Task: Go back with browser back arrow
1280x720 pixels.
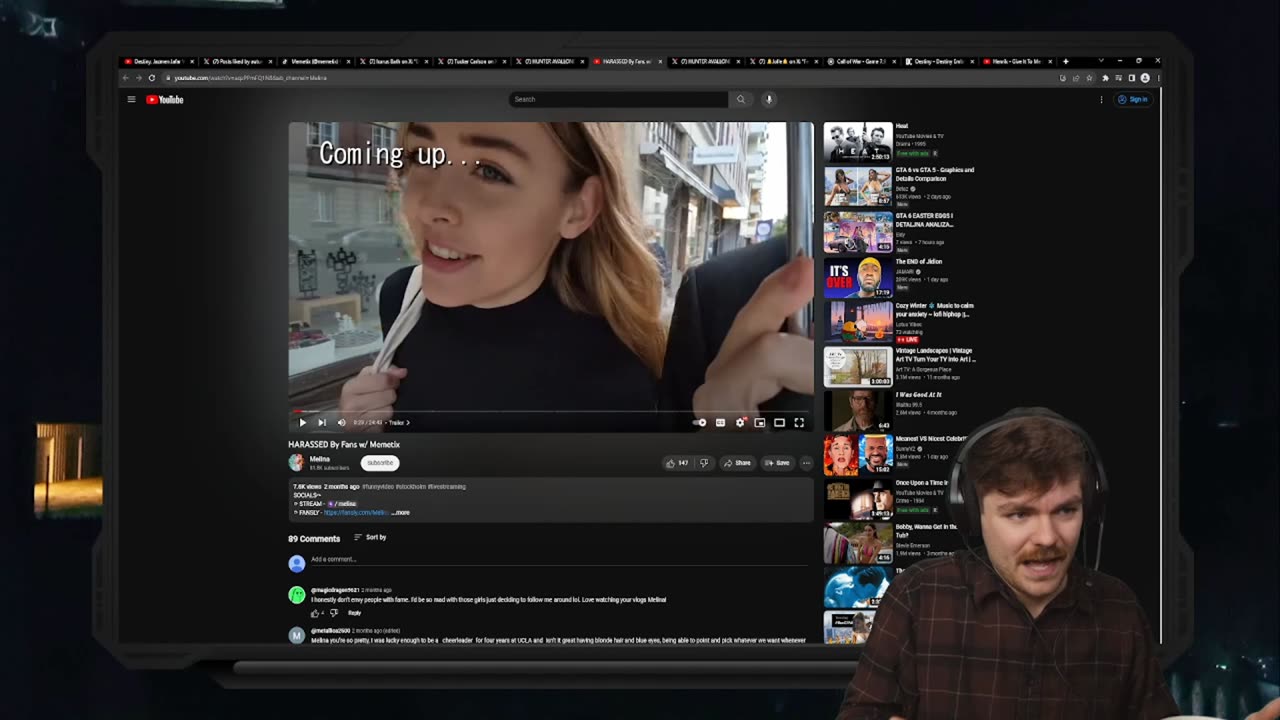Action: coord(126,78)
